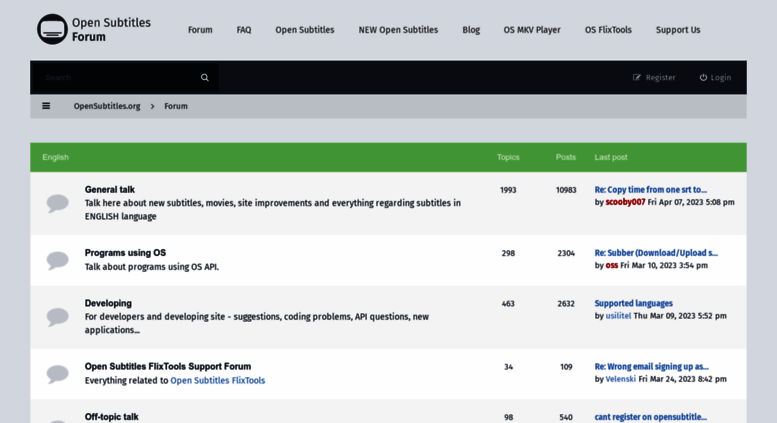Click FlixTools Support posts count 109
This screenshot has width=777, height=423.
coord(566,367)
